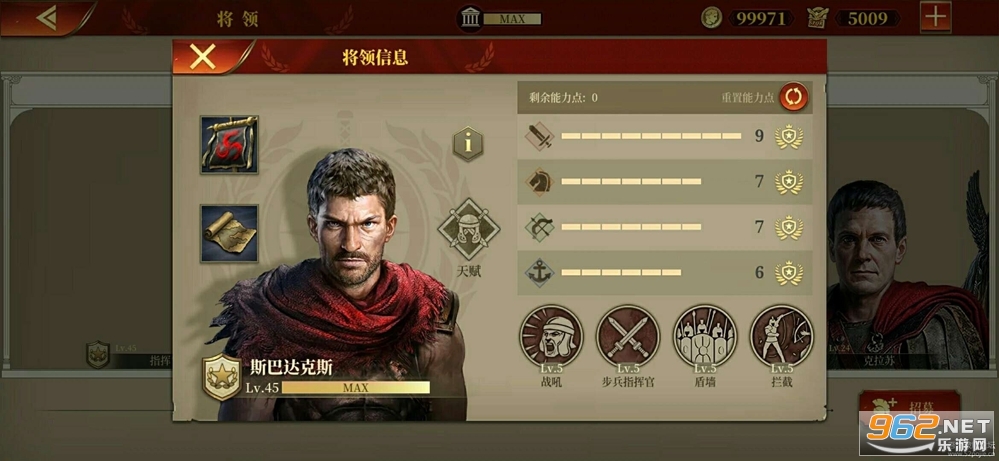Viewport: 999px width, 461px height.
Task: Click the hexagonal info button
Action: pos(468,144)
